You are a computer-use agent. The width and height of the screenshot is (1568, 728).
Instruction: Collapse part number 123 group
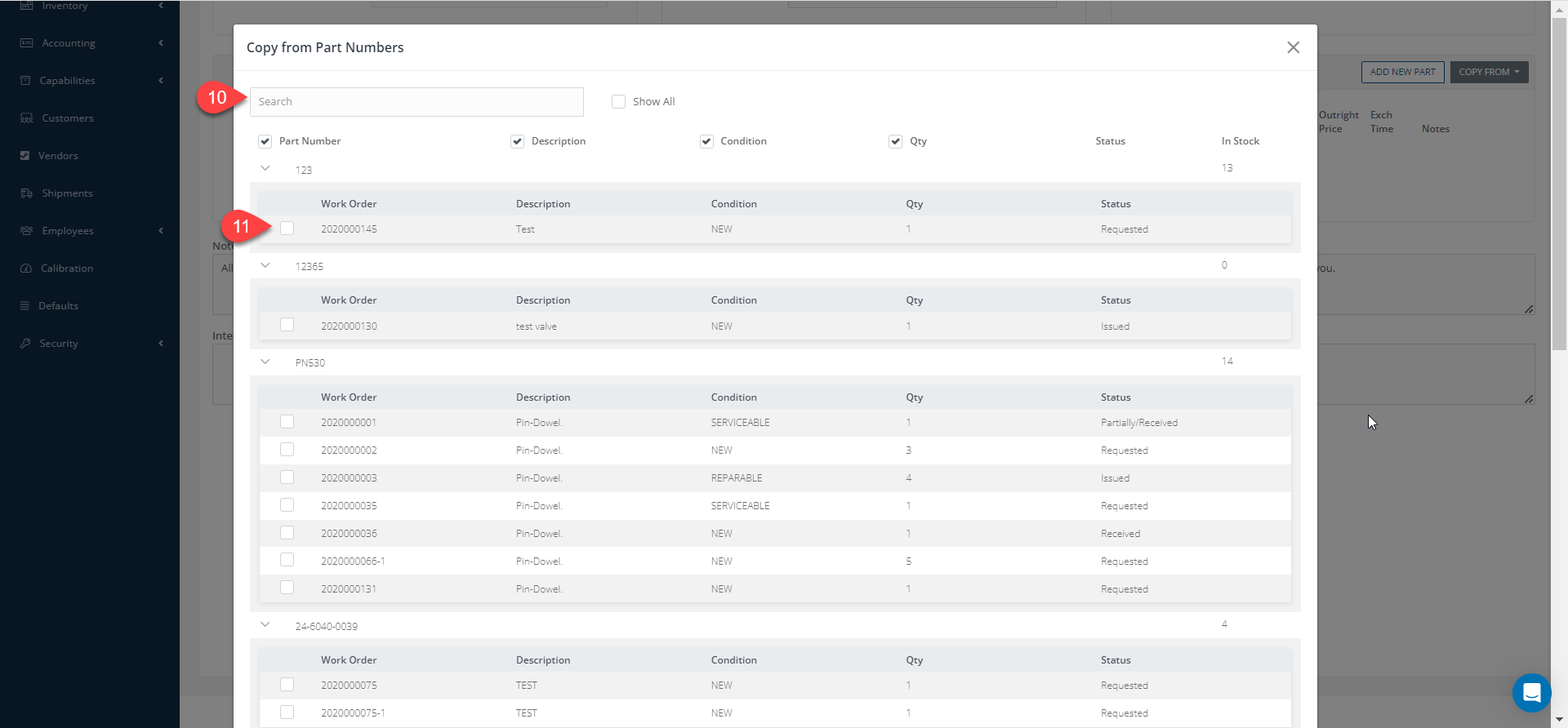[265, 168]
